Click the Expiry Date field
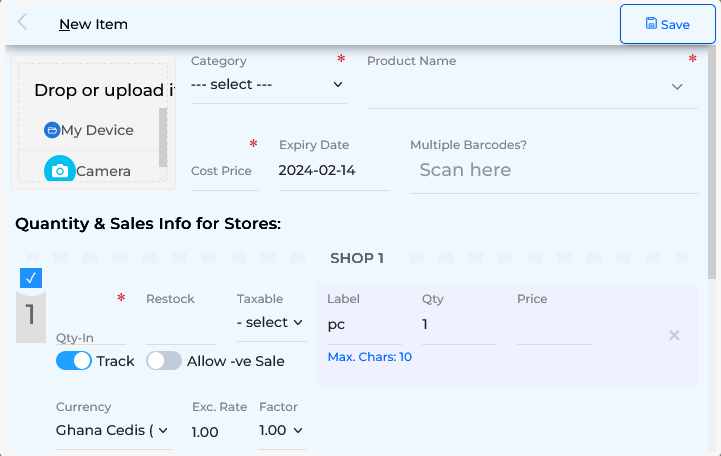The height and width of the screenshot is (456, 721). coord(332,170)
